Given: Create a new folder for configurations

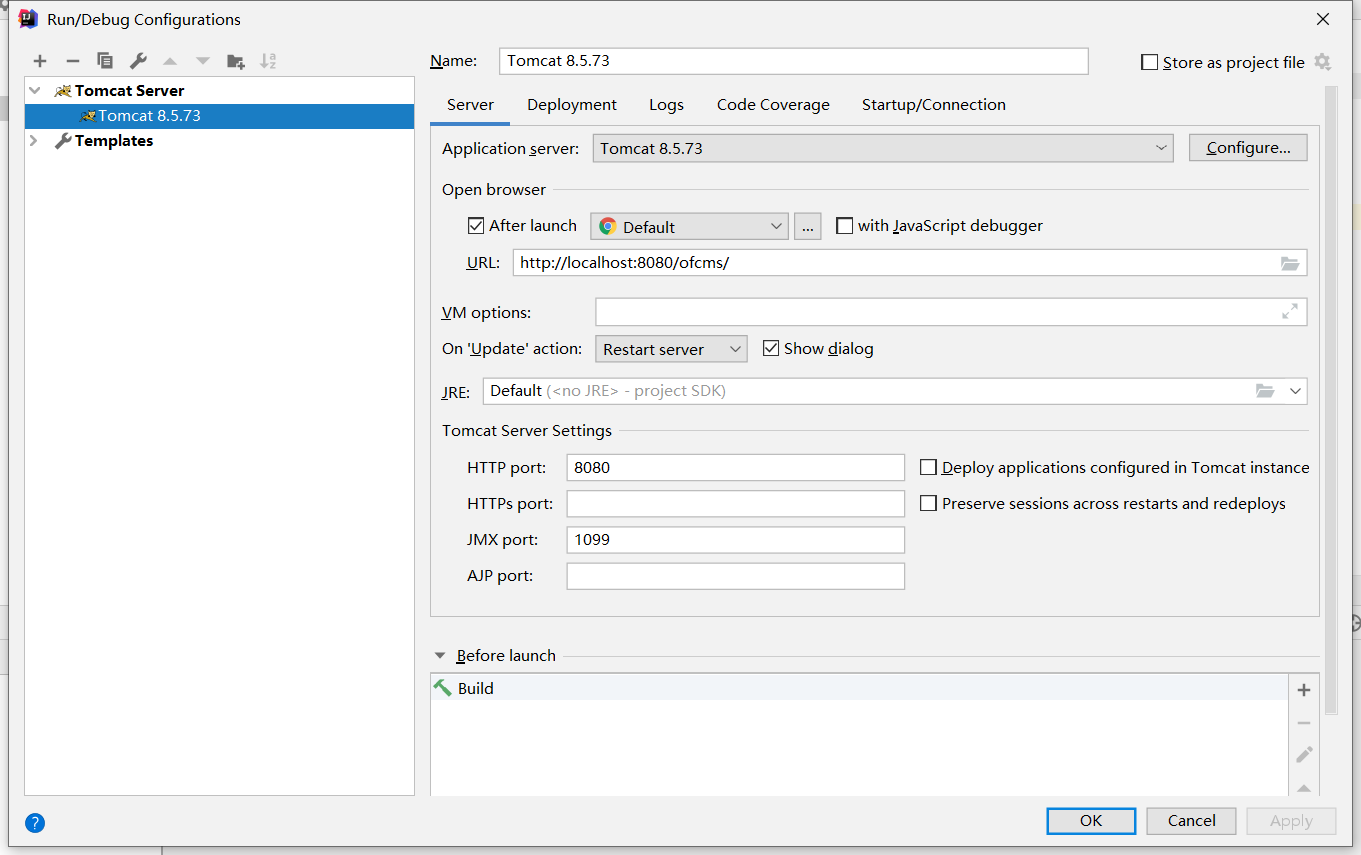Looking at the screenshot, I should (236, 61).
